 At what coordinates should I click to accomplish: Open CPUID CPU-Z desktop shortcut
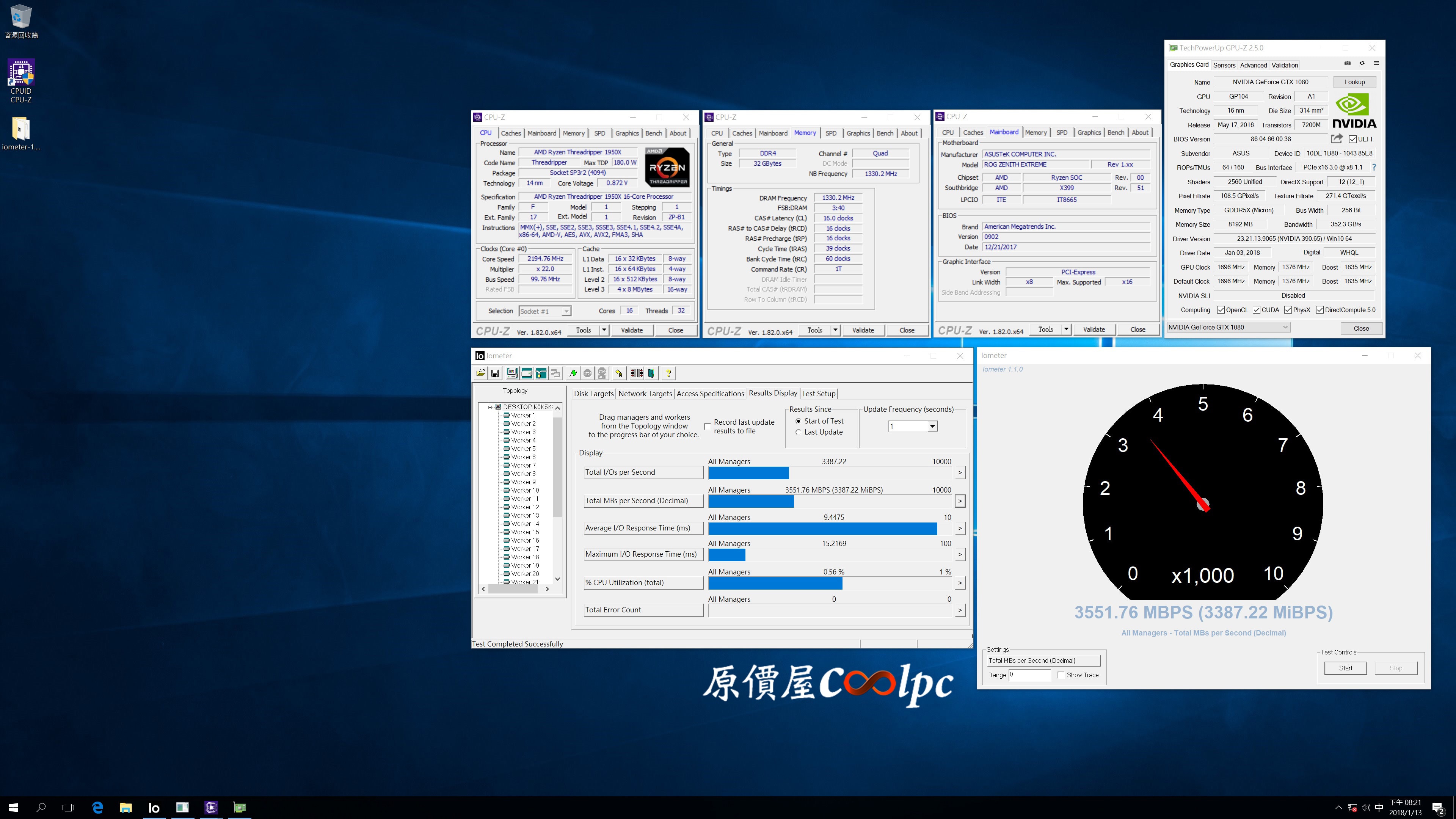21,81
